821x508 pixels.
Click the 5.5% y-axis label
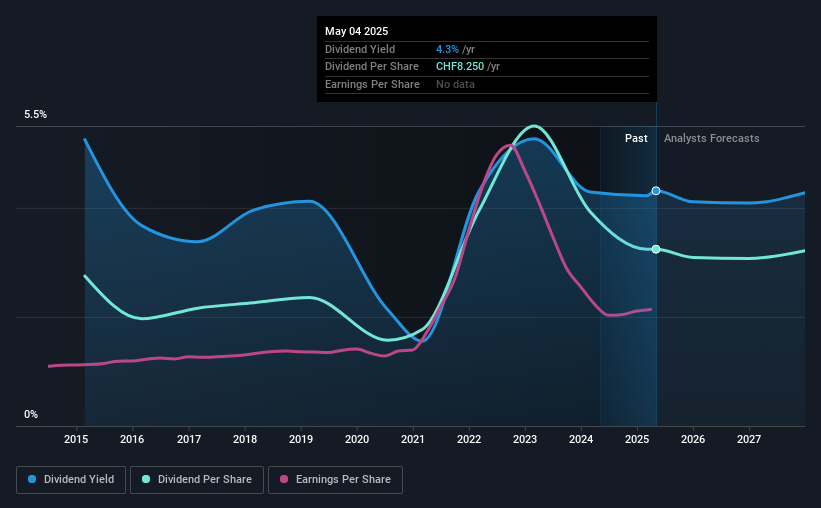[35, 114]
